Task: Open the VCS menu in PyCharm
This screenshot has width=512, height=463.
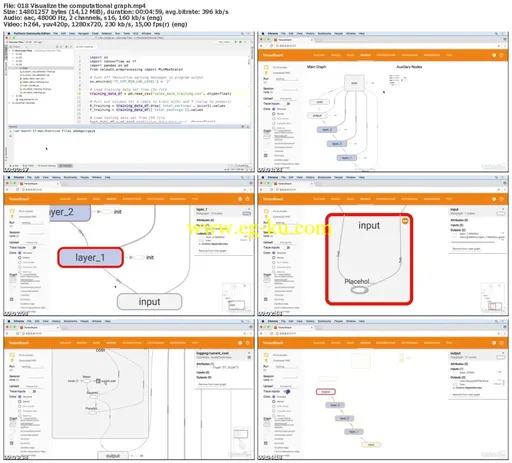Action: [x=135, y=34]
